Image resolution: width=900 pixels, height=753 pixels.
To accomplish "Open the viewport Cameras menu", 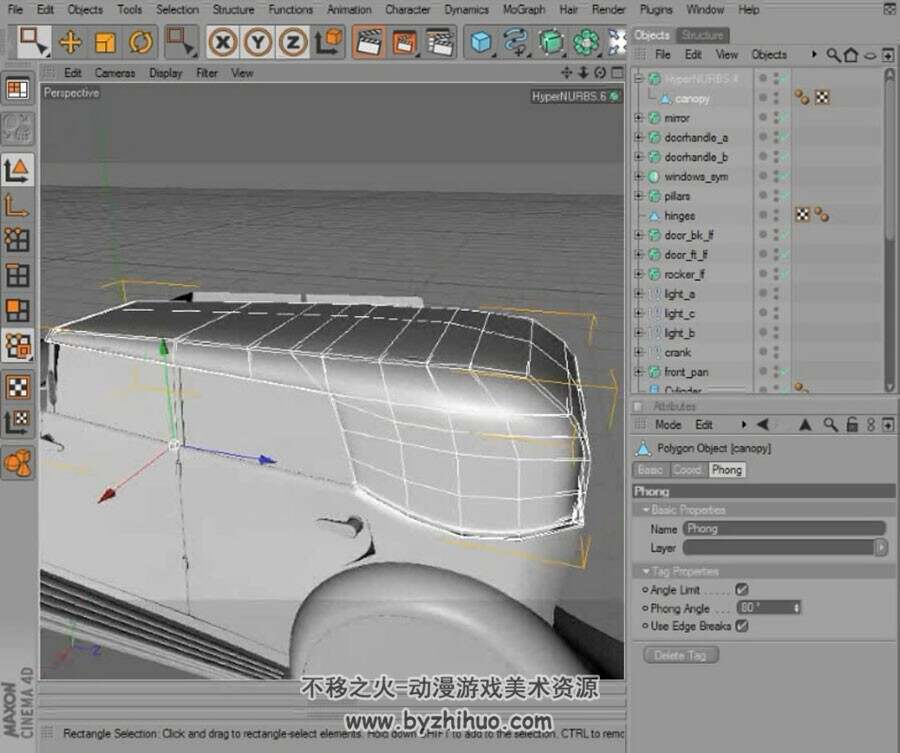I will [x=115, y=73].
